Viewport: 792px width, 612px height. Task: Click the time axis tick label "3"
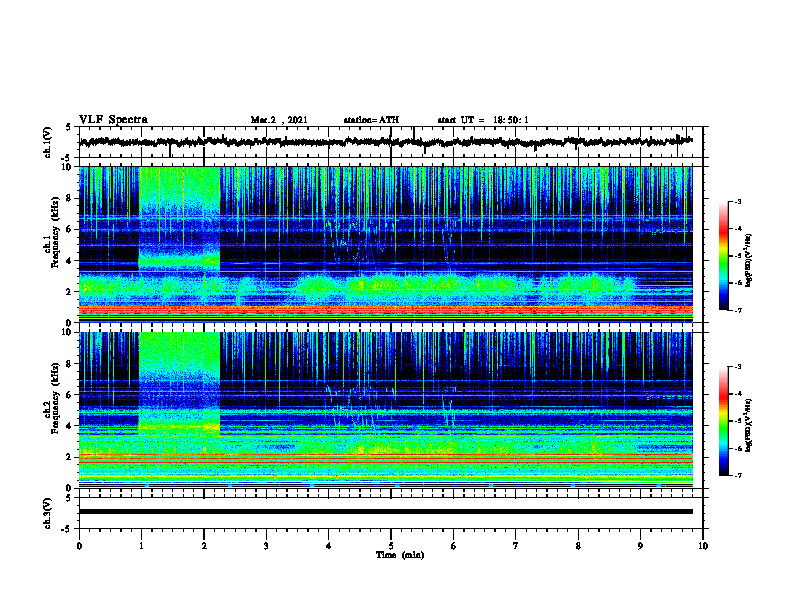(x=266, y=546)
